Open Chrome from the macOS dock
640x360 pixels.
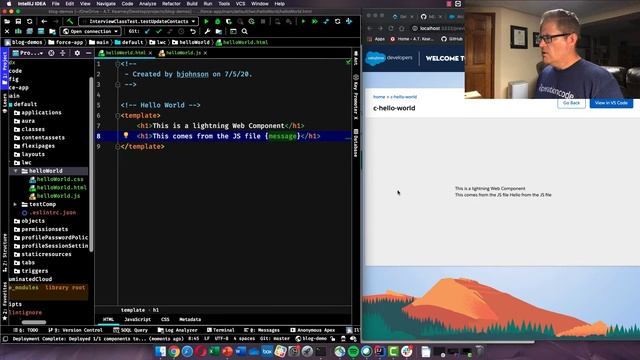point(174,351)
